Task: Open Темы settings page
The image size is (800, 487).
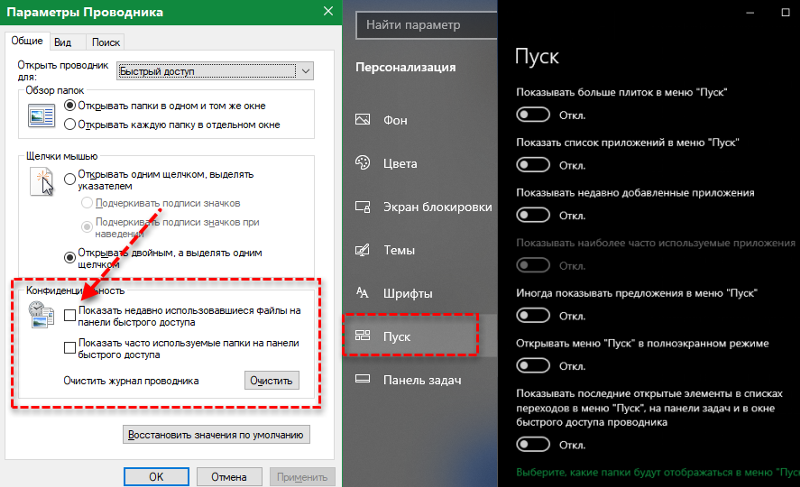Action: [419, 250]
